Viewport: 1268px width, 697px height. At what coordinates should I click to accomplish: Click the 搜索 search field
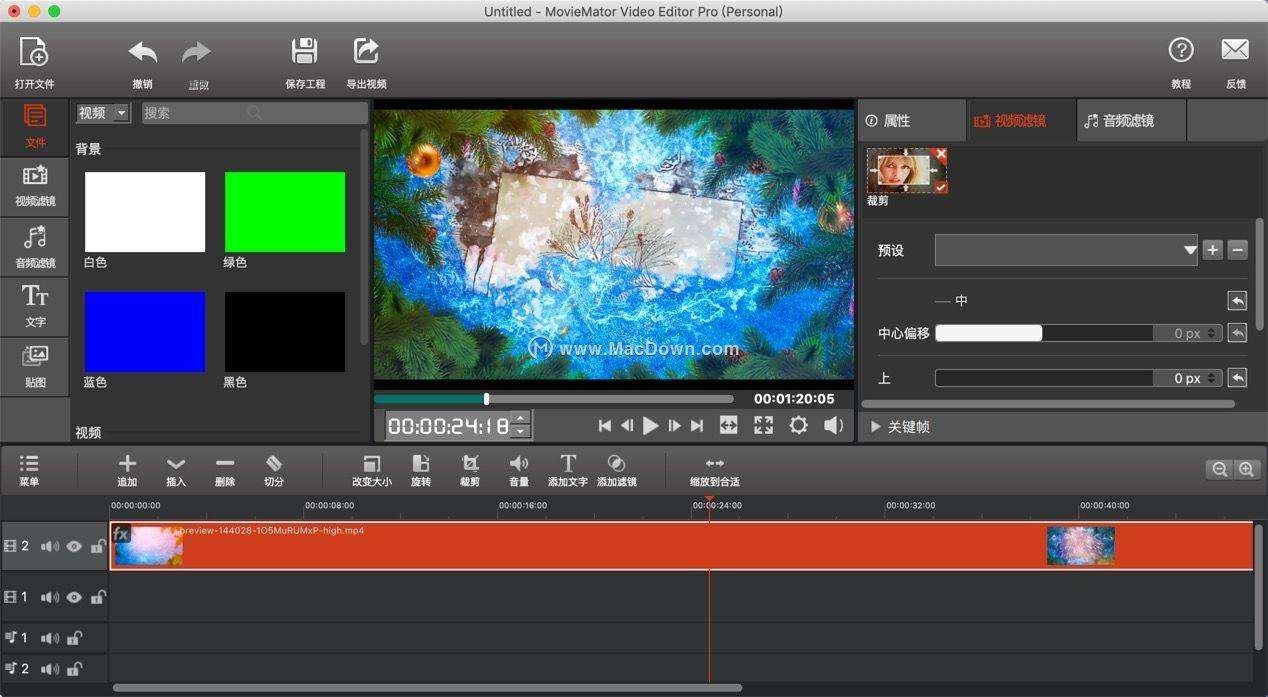(254, 113)
